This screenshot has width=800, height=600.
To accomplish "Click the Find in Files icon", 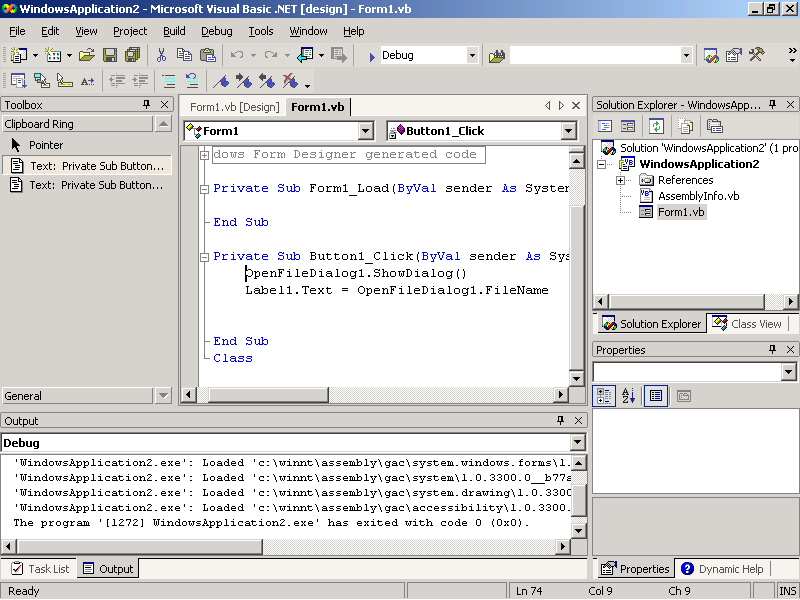I will 496,55.
